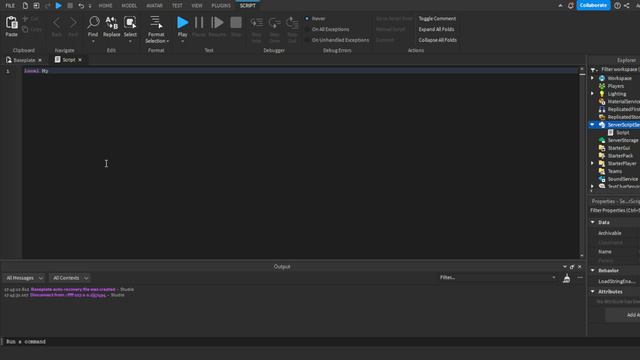Expand the Lighting tree node
The image size is (640, 360).
[593, 93]
